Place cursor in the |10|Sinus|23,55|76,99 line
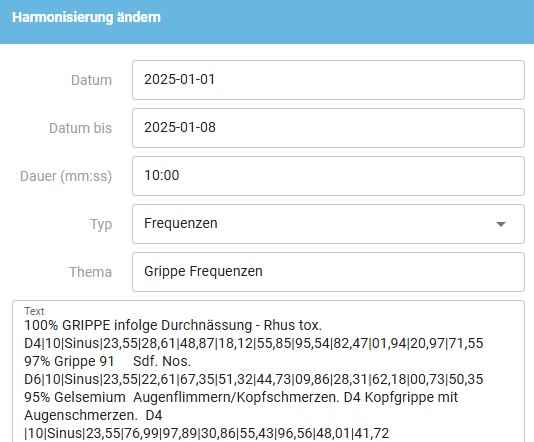Image resolution: width=534 pixels, height=442 pixels. click(x=207, y=433)
